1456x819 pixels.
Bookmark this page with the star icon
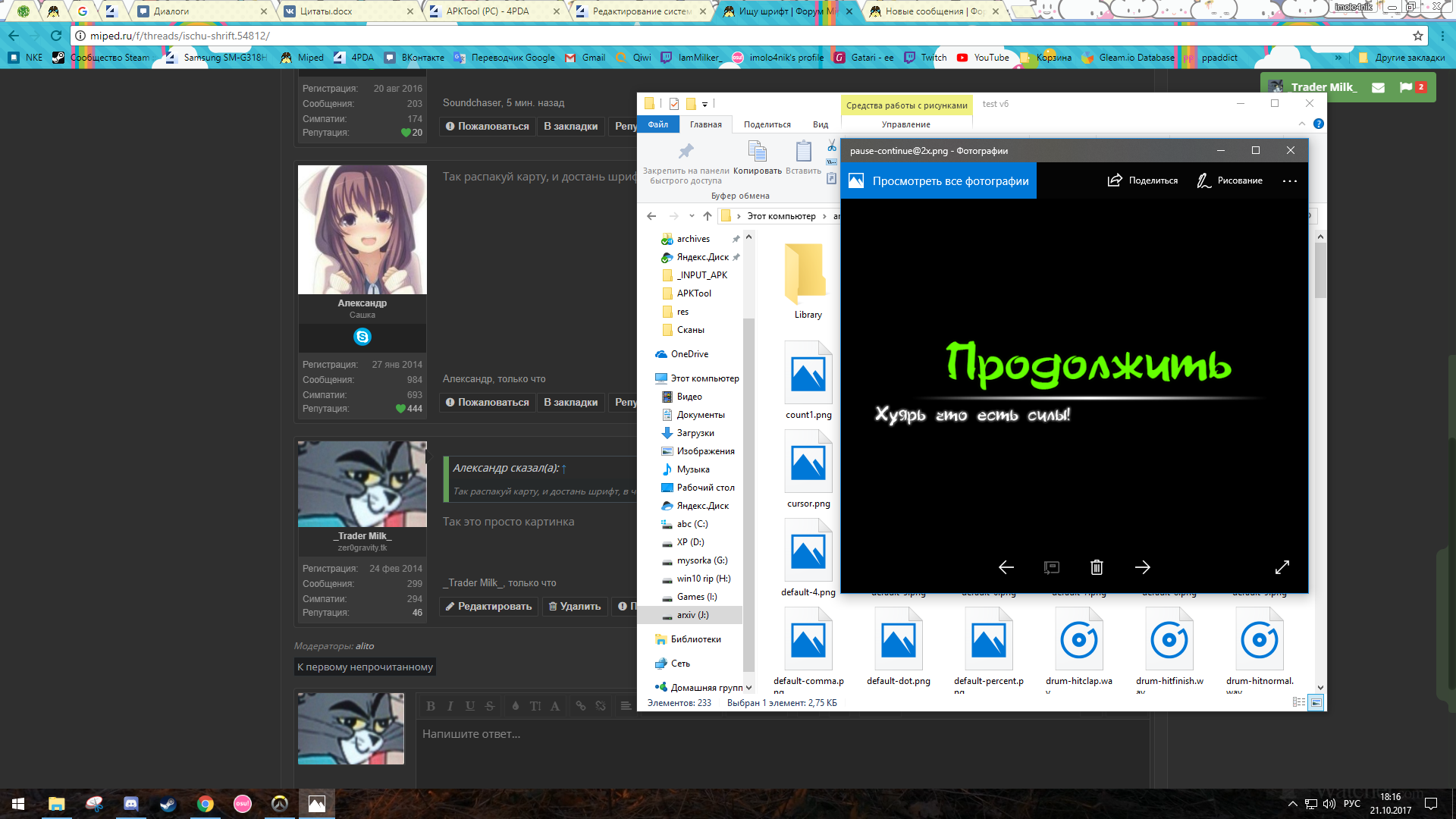point(1417,36)
